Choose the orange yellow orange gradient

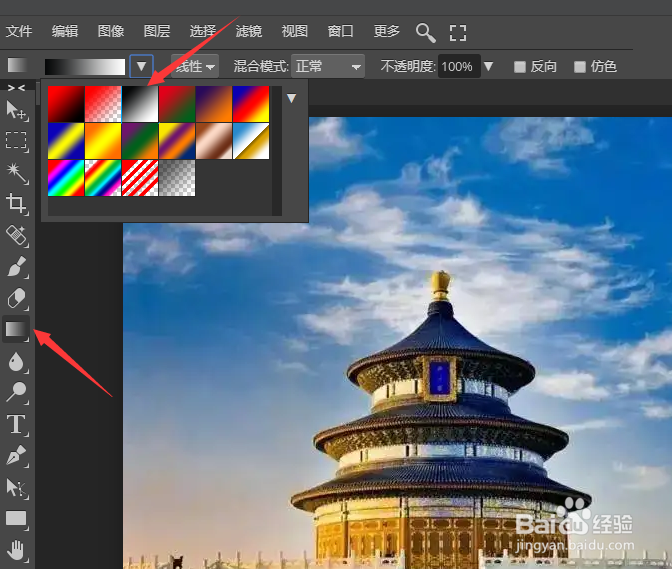(103, 141)
